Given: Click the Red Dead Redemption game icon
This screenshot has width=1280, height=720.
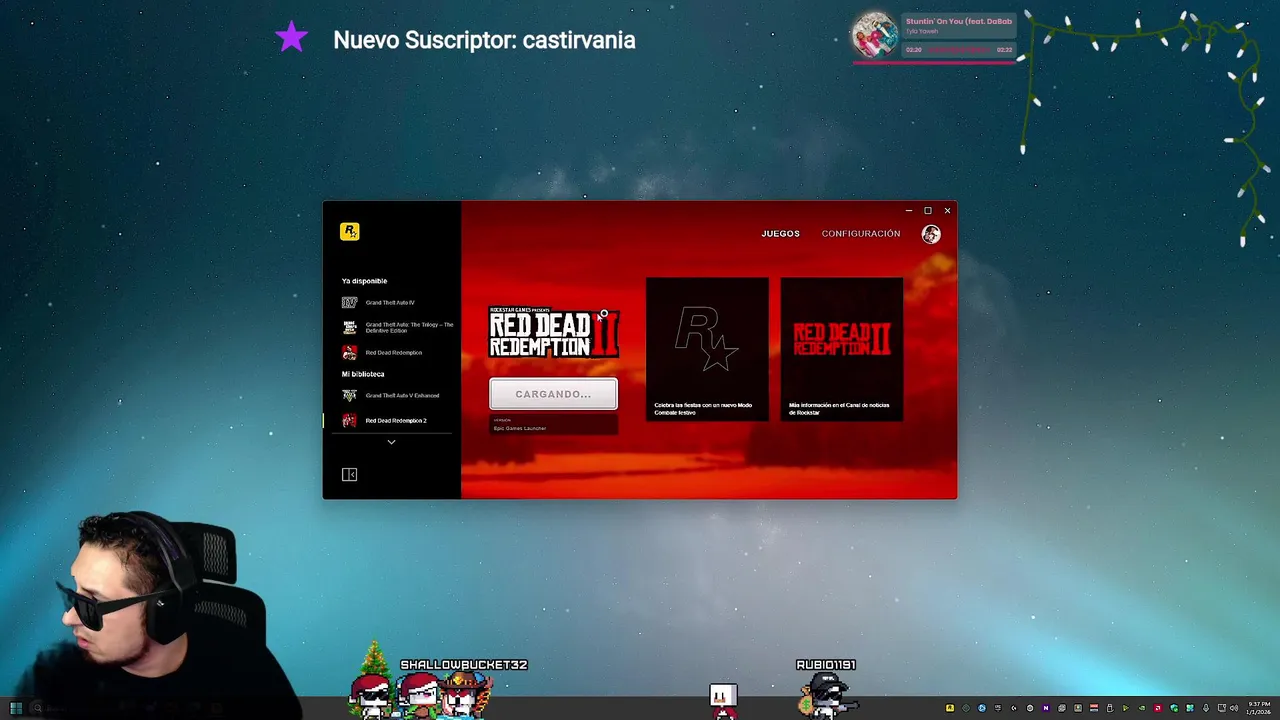Looking at the screenshot, I should (349, 352).
